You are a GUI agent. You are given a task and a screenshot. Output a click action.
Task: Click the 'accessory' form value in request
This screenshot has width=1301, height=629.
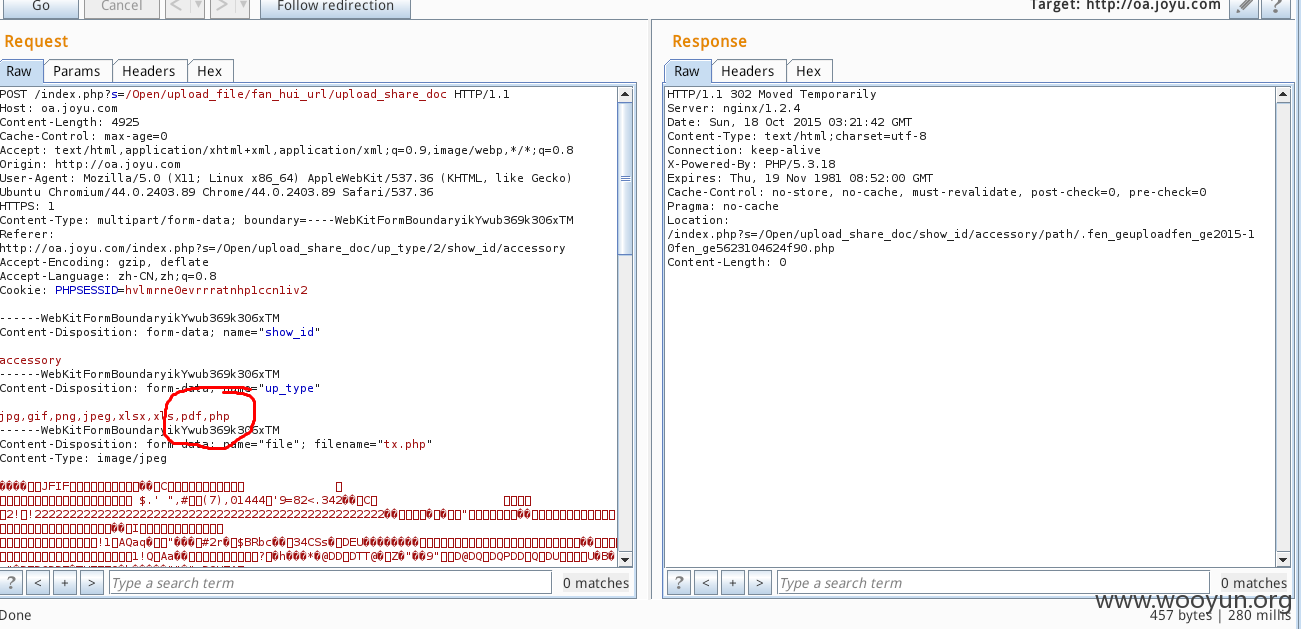coord(31,360)
